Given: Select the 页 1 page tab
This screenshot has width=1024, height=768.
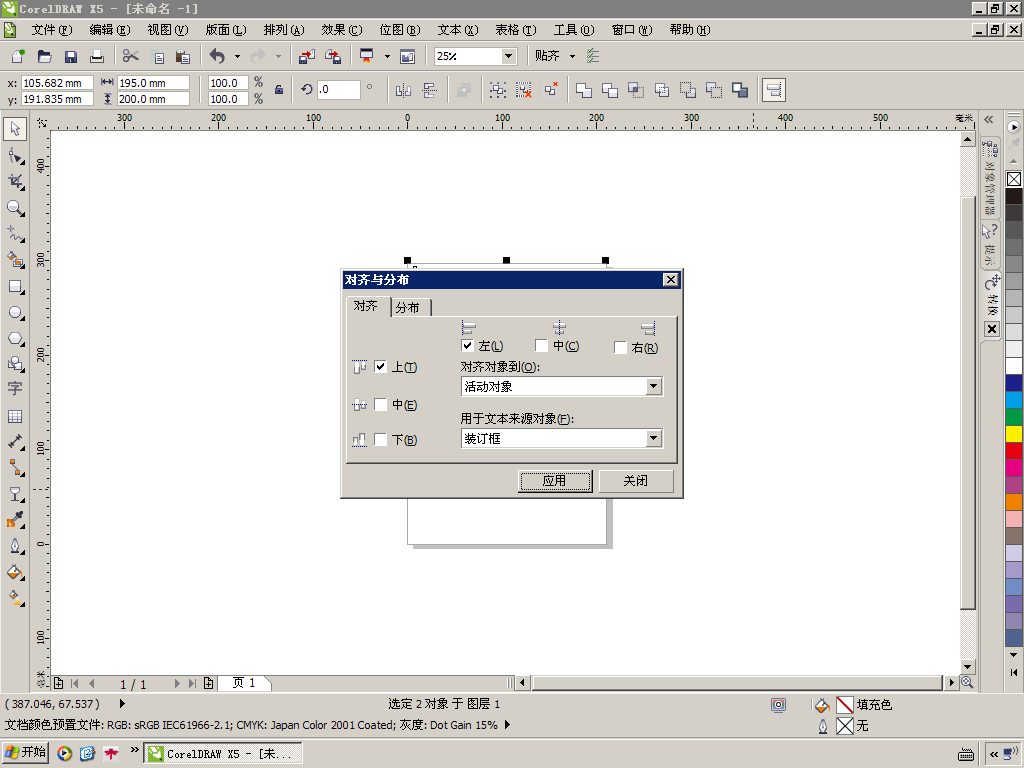Looking at the screenshot, I should 244,683.
